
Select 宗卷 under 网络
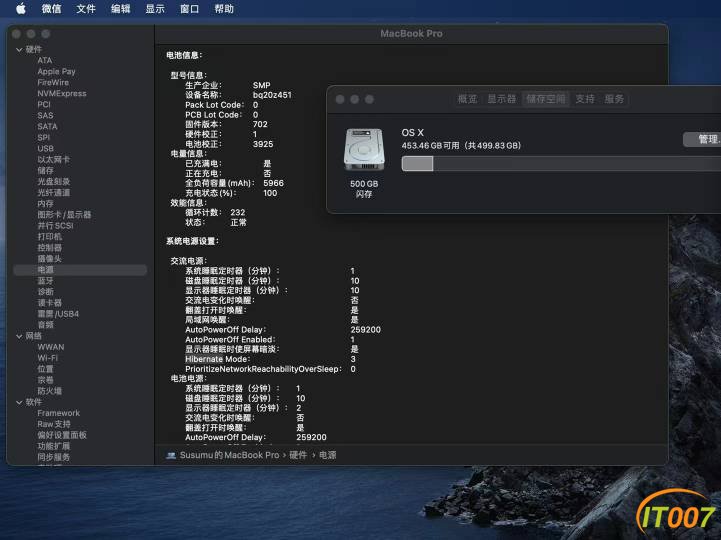45,380
